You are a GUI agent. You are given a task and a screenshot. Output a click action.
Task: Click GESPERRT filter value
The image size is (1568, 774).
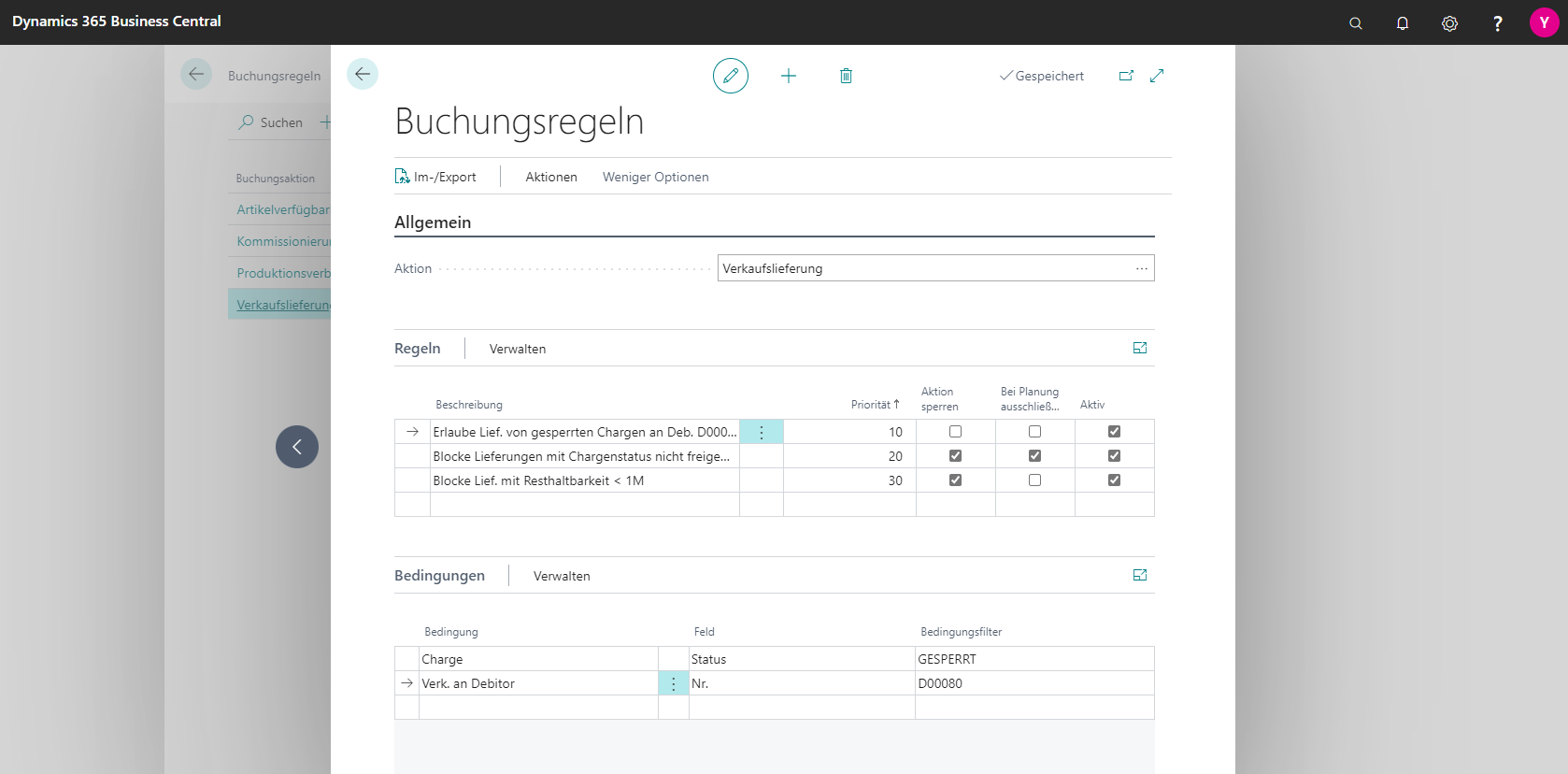(x=1034, y=659)
